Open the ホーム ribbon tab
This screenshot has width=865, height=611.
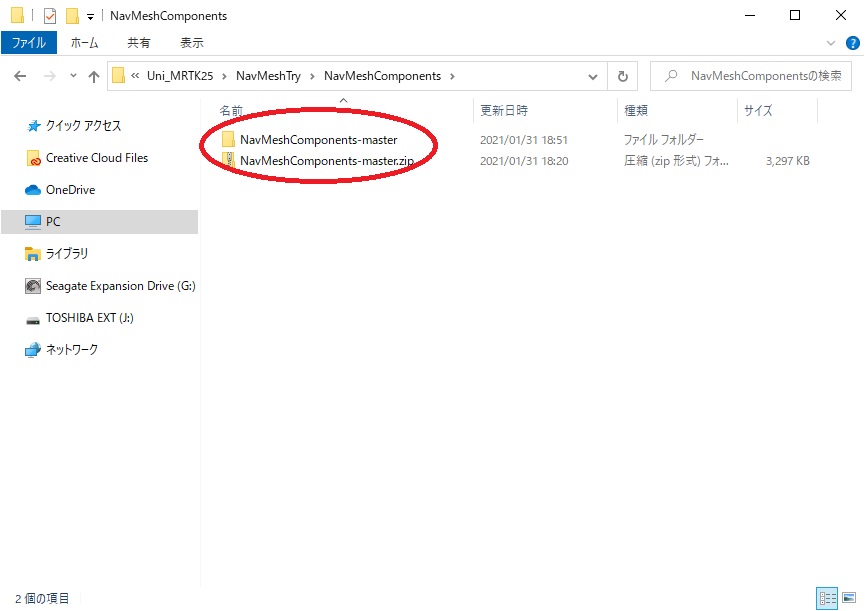[84, 42]
